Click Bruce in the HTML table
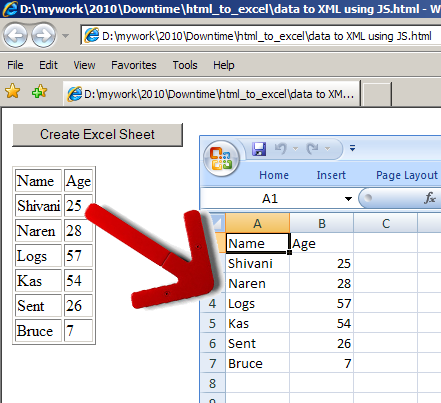The width and height of the screenshot is (441, 403). click(x=38, y=331)
